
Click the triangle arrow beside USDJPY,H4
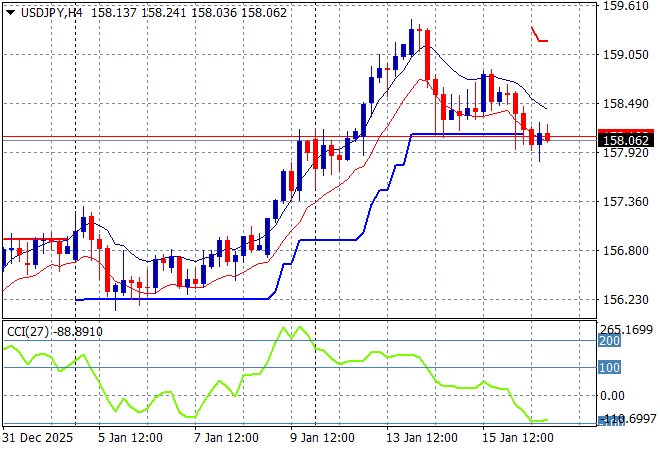(8, 10)
